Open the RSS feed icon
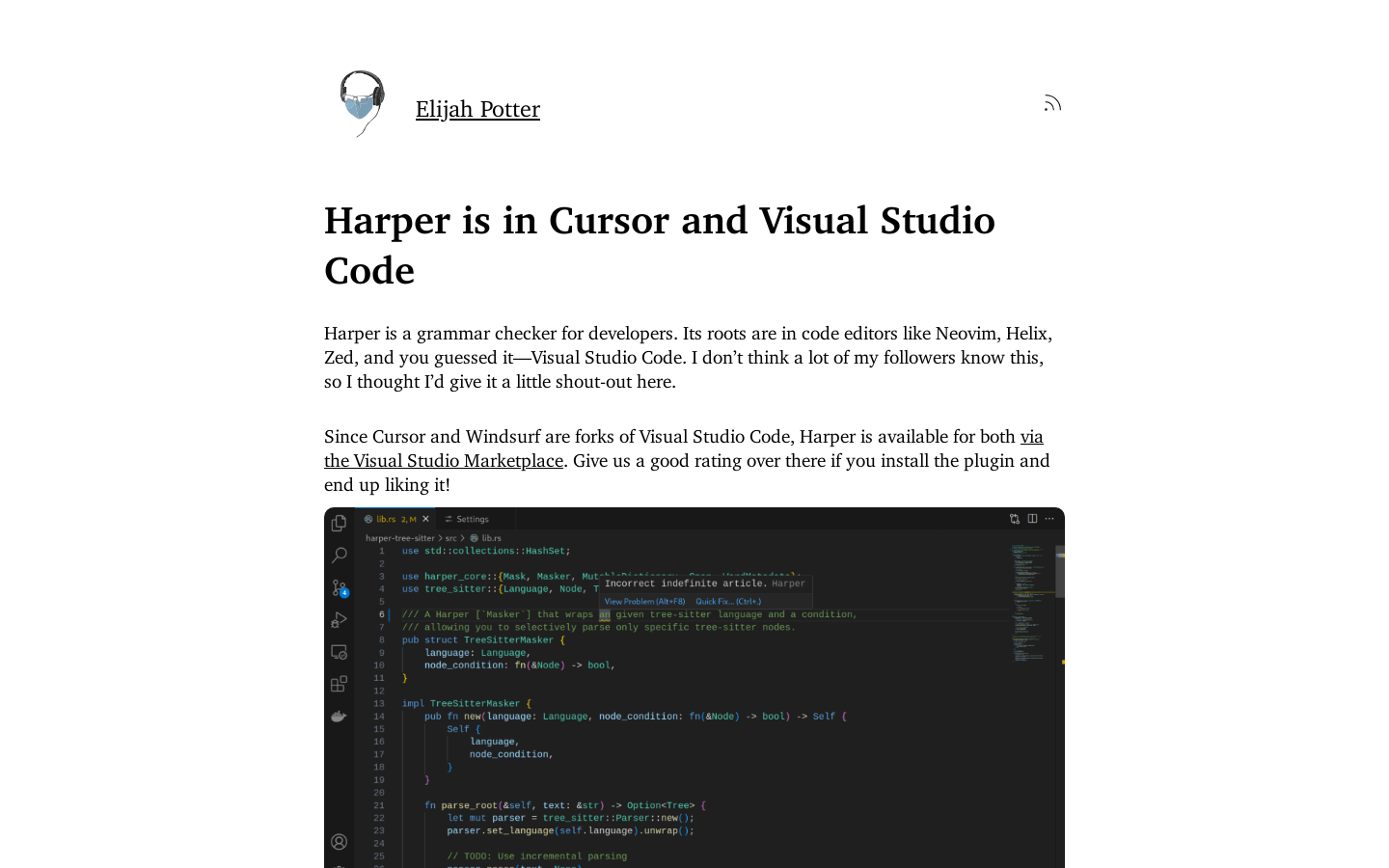 (x=1052, y=103)
